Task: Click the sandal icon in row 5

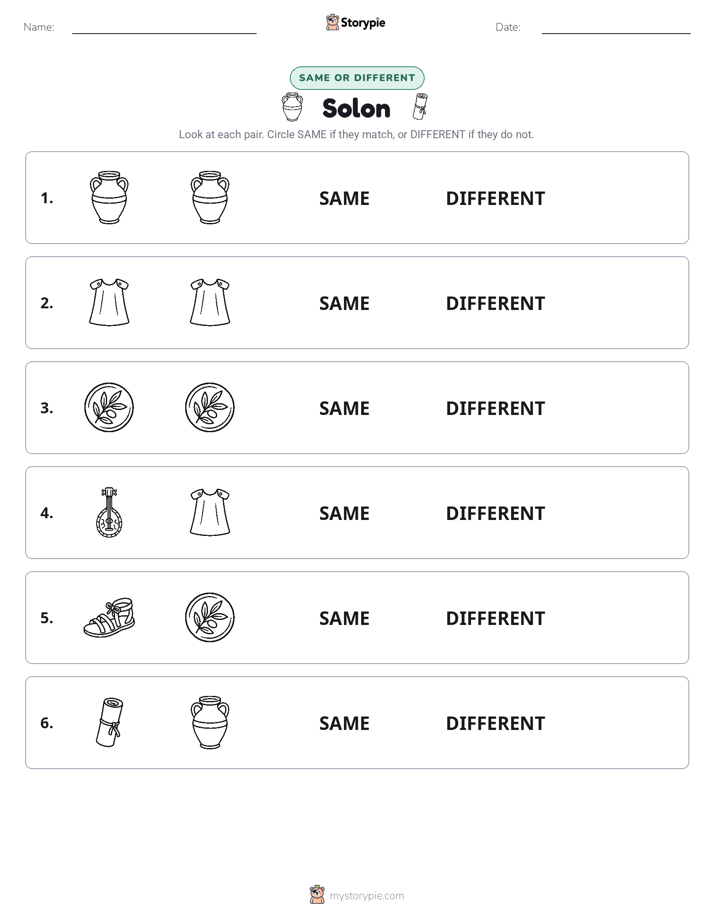Action: 109,618
